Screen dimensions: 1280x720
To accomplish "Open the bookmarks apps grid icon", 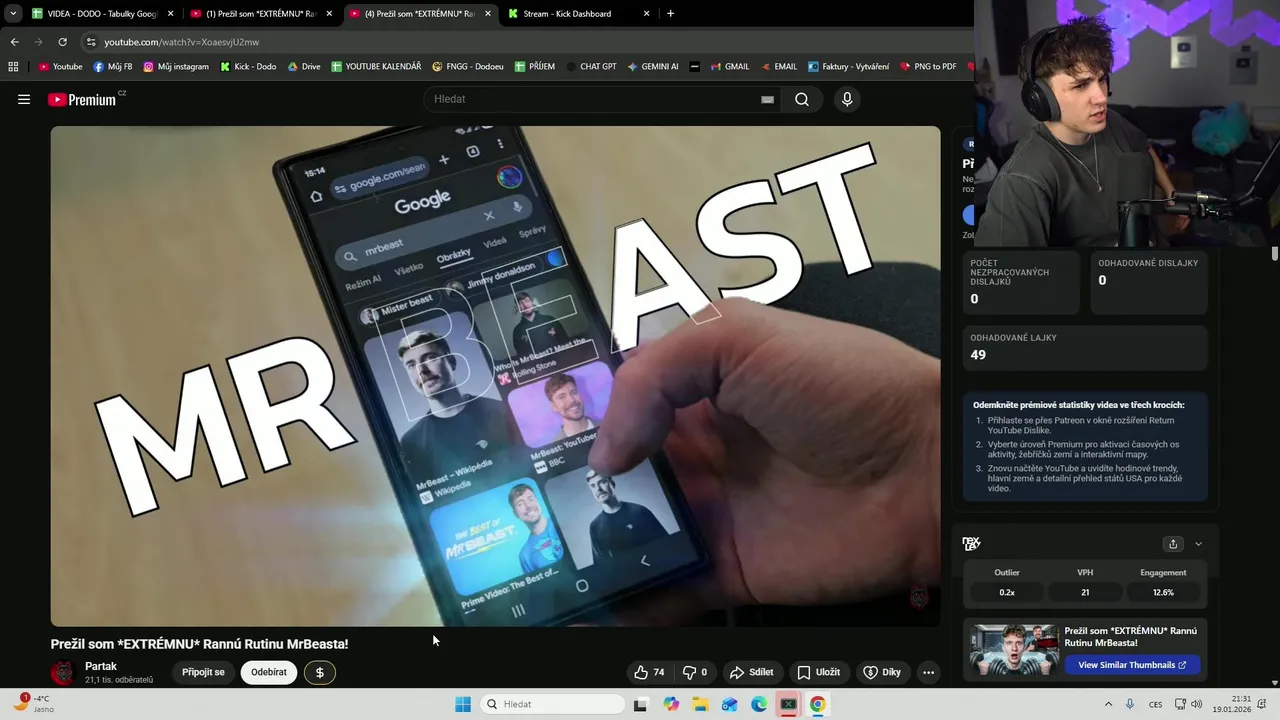I will pyautogui.click(x=13, y=66).
